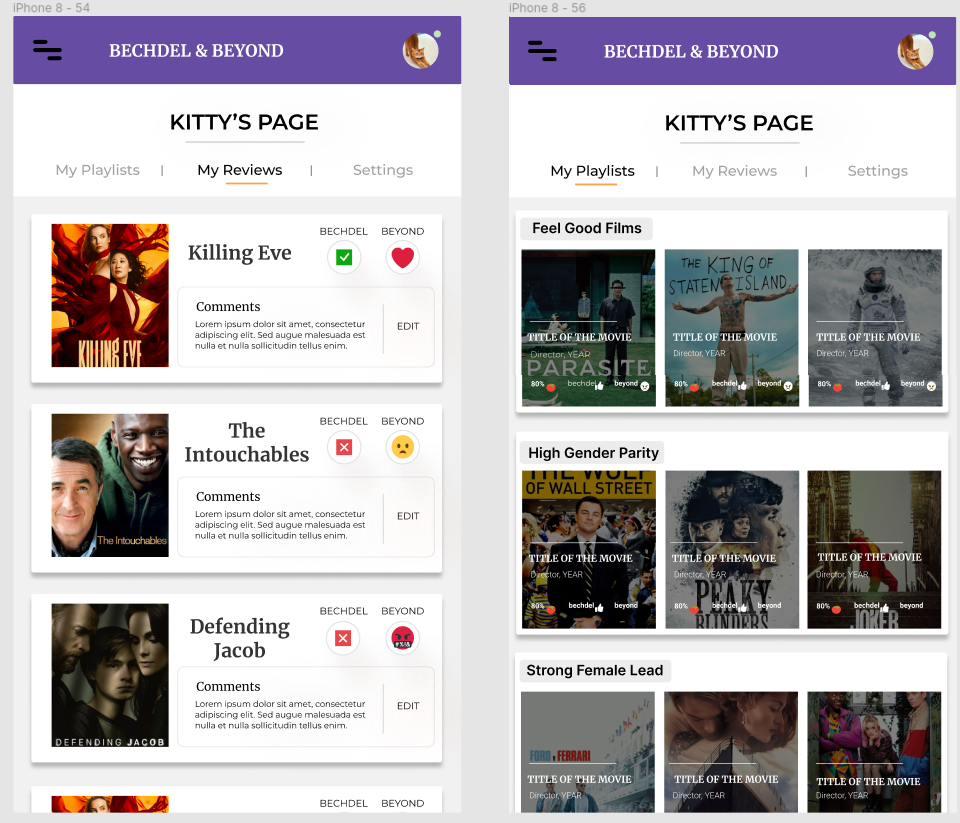
Task: Open the Killing Eve poster
Action: coord(110,295)
